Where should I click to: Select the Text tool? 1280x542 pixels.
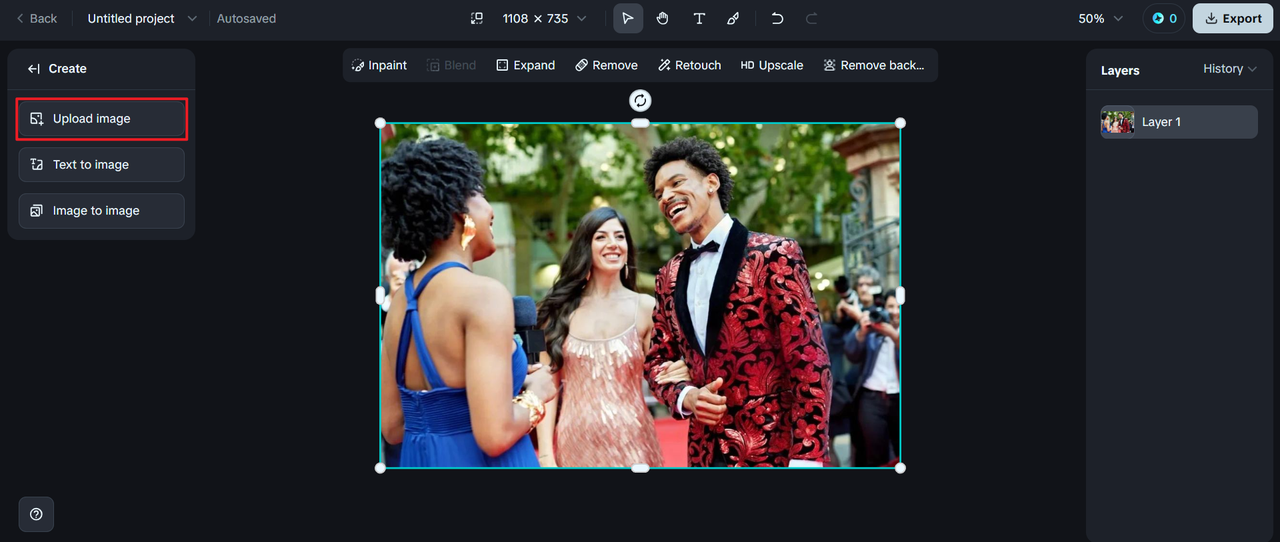pos(699,19)
